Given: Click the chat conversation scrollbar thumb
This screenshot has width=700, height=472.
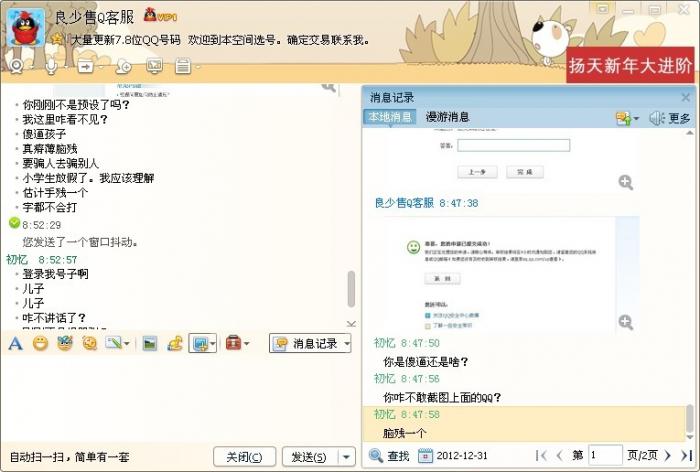Looking at the screenshot, I should click(x=351, y=289).
